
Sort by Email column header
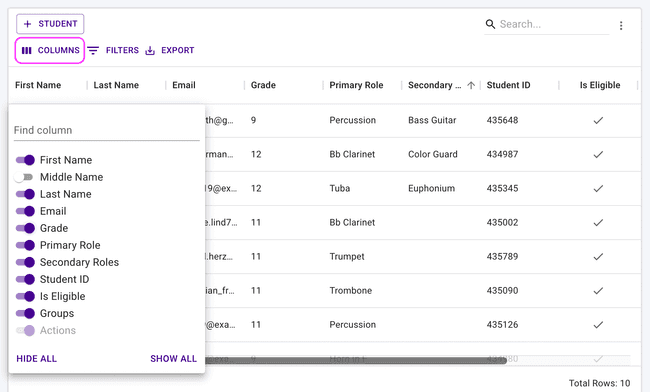click(184, 85)
